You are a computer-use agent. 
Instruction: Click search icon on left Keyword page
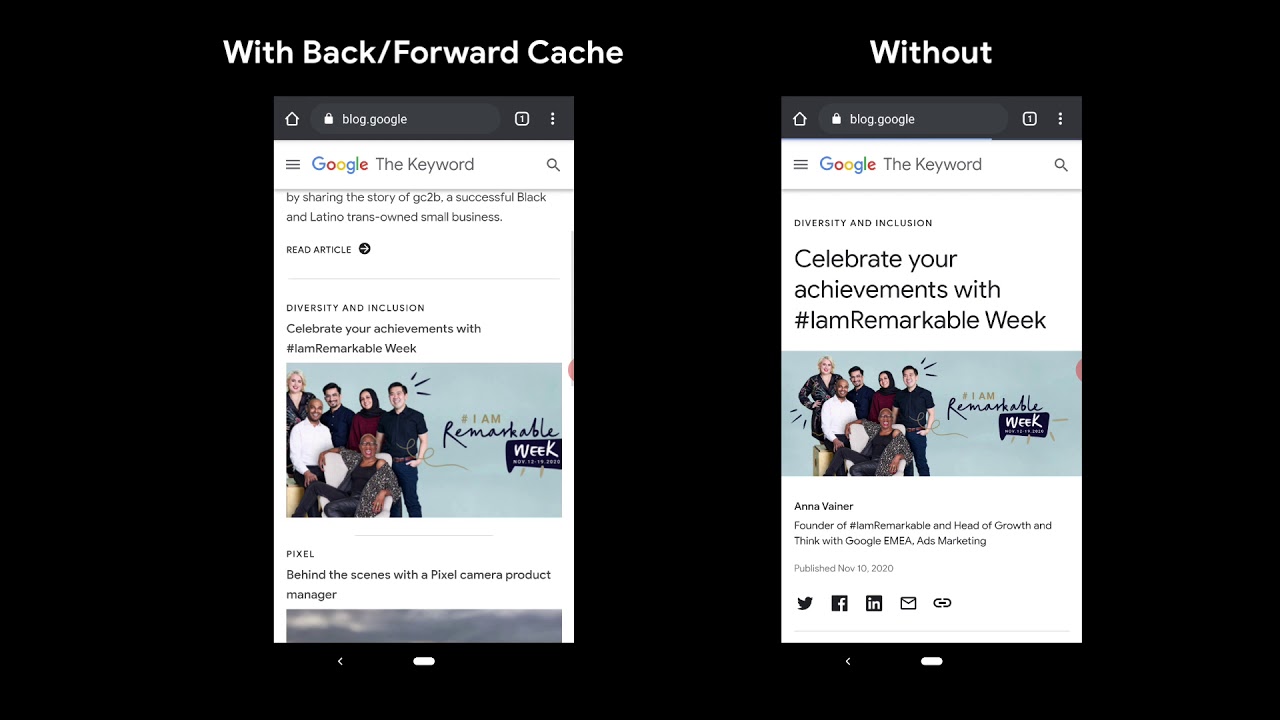pyautogui.click(x=553, y=165)
